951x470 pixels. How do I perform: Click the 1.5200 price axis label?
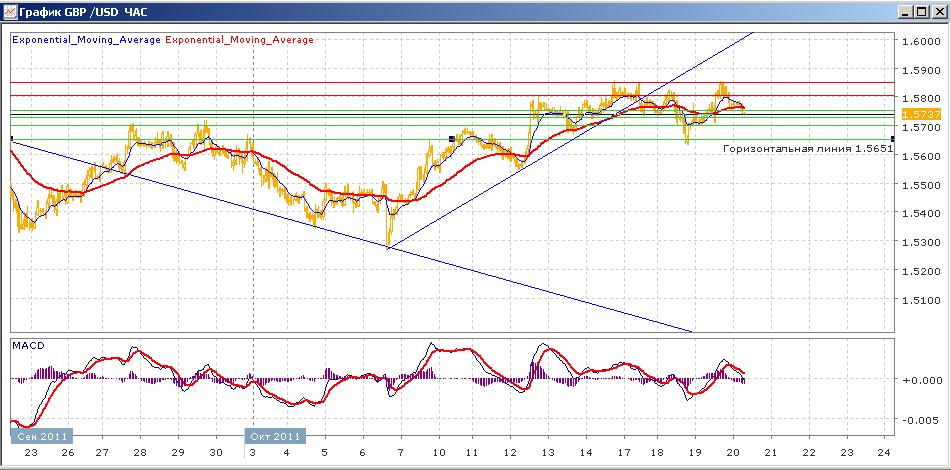click(x=919, y=270)
